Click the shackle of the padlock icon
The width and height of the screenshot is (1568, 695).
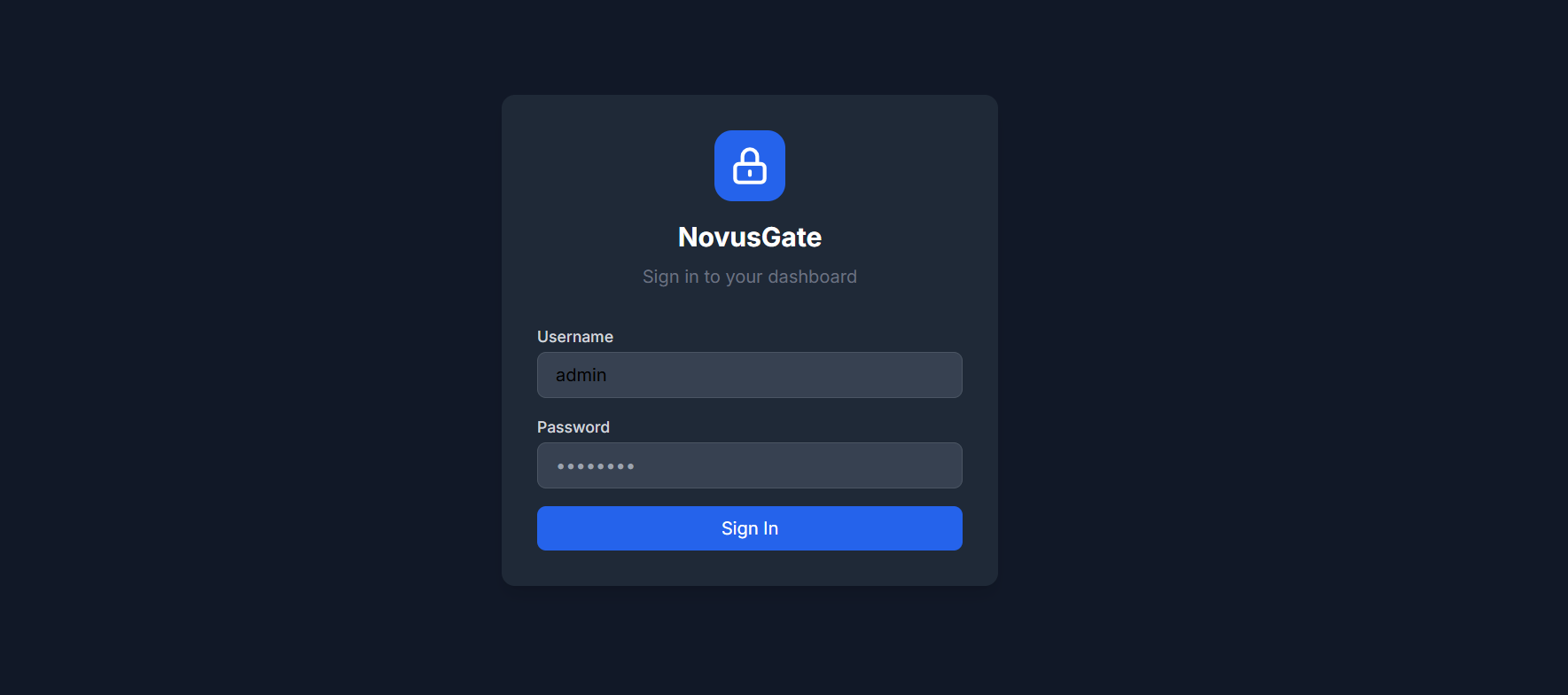[749, 154]
